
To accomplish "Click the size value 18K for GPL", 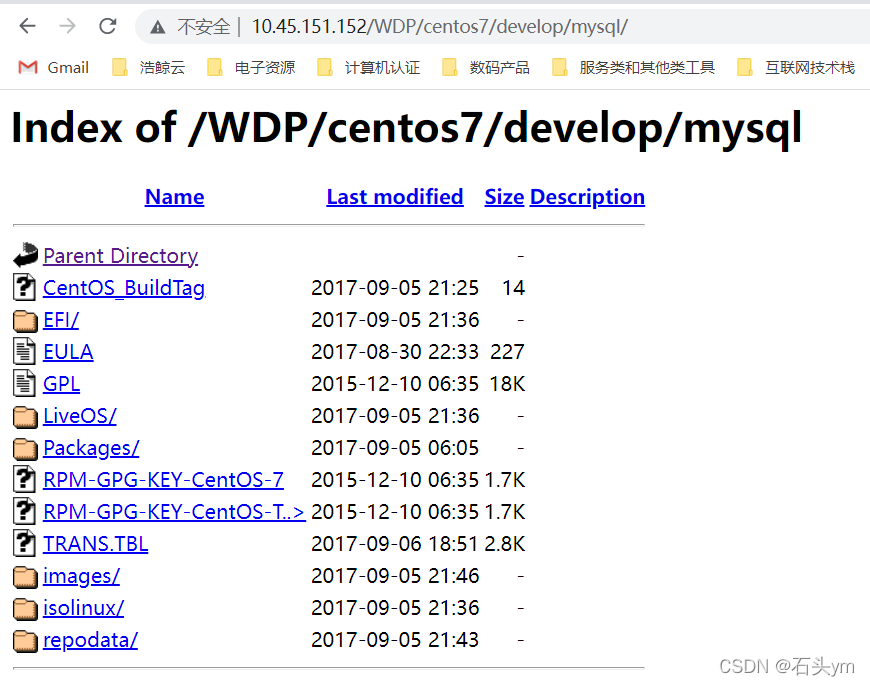I will [507, 384].
